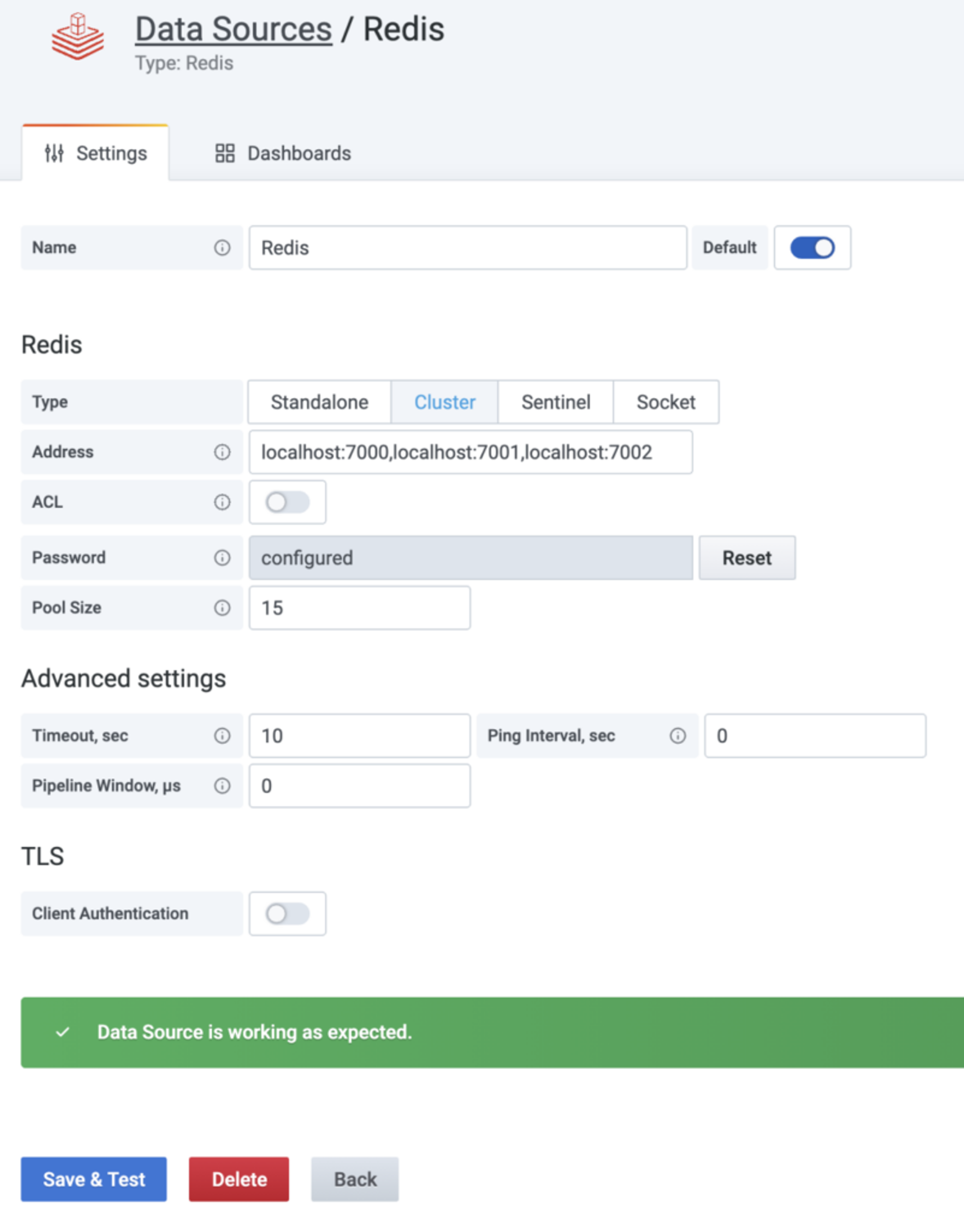Click info icon beside Password label
Image resolution: width=964 pixels, height=1232 pixels.
(222, 557)
